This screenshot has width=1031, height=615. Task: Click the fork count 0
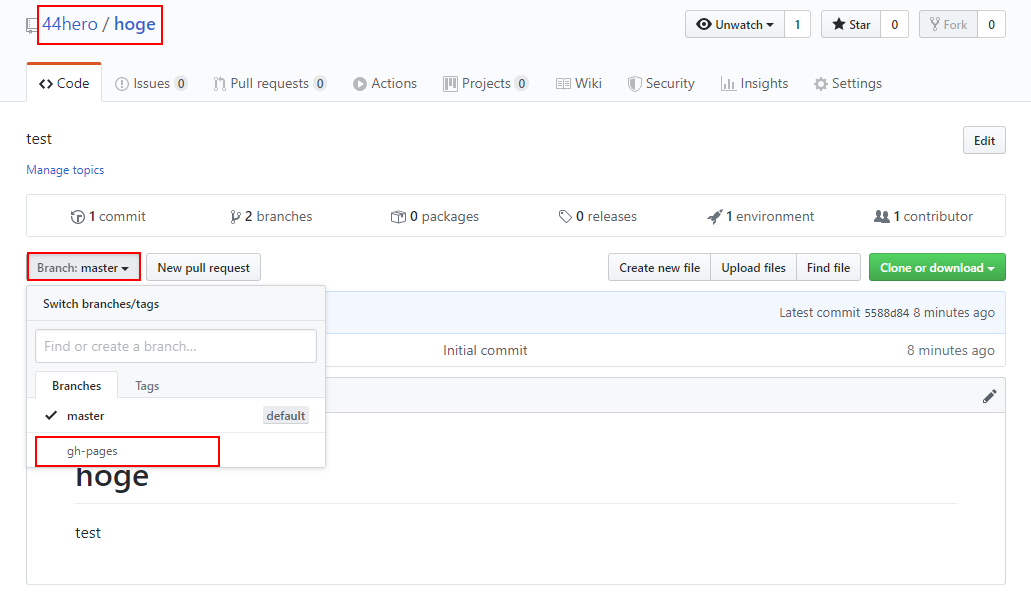[992, 24]
